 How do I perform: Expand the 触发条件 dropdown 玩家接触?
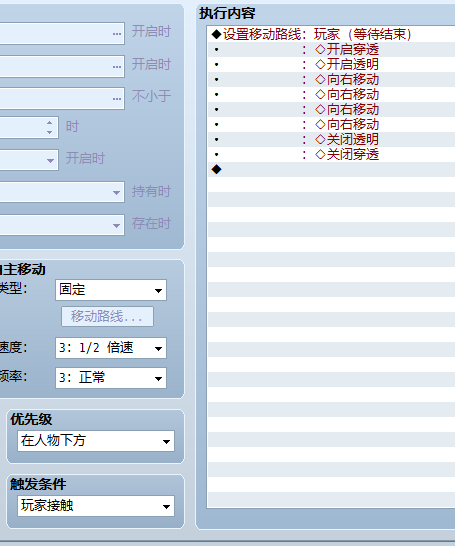pyautogui.click(x=96, y=506)
